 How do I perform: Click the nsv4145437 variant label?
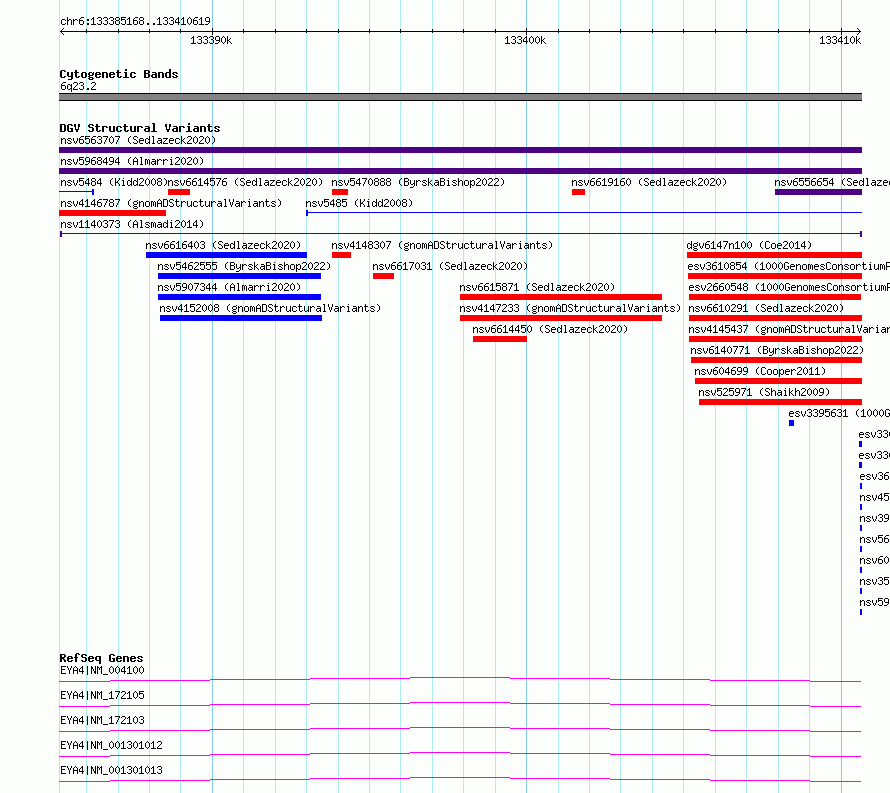(789, 329)
